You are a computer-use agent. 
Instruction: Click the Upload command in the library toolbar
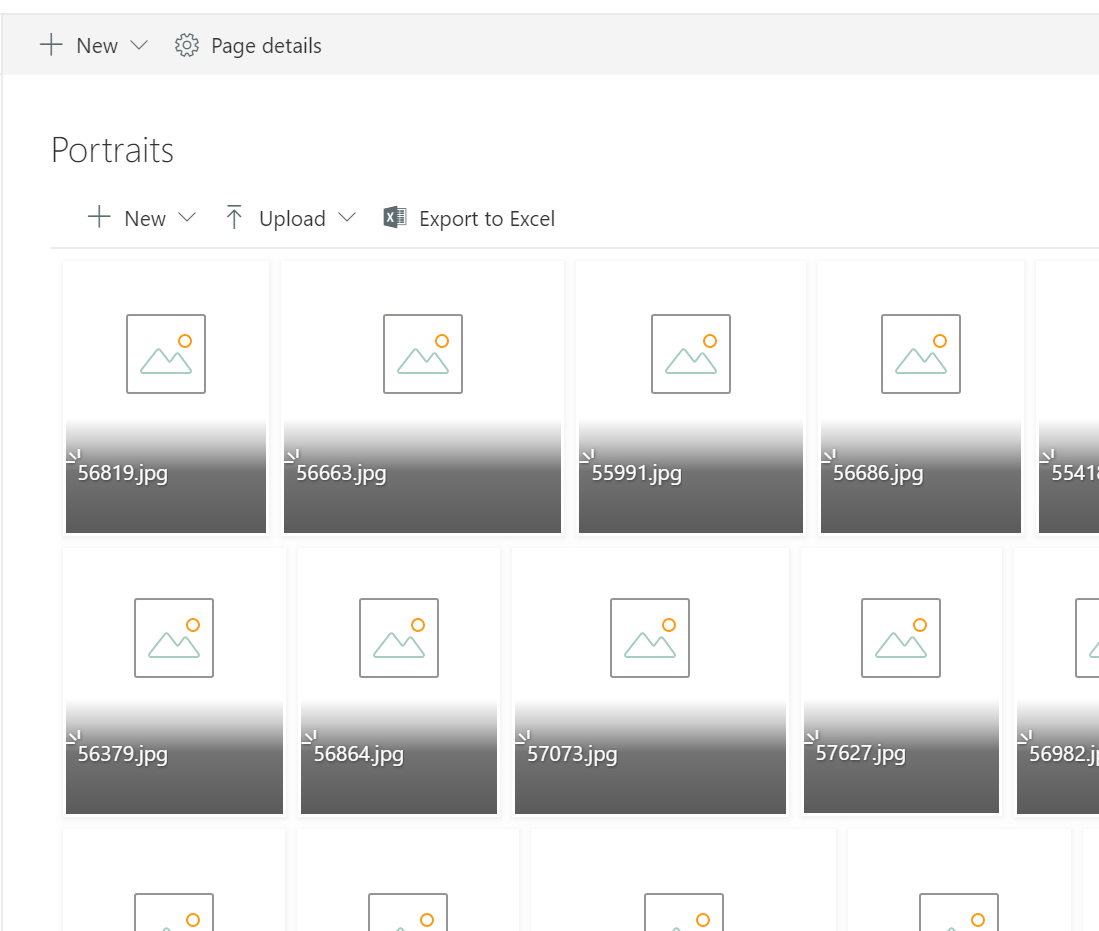tap(292, 217)
